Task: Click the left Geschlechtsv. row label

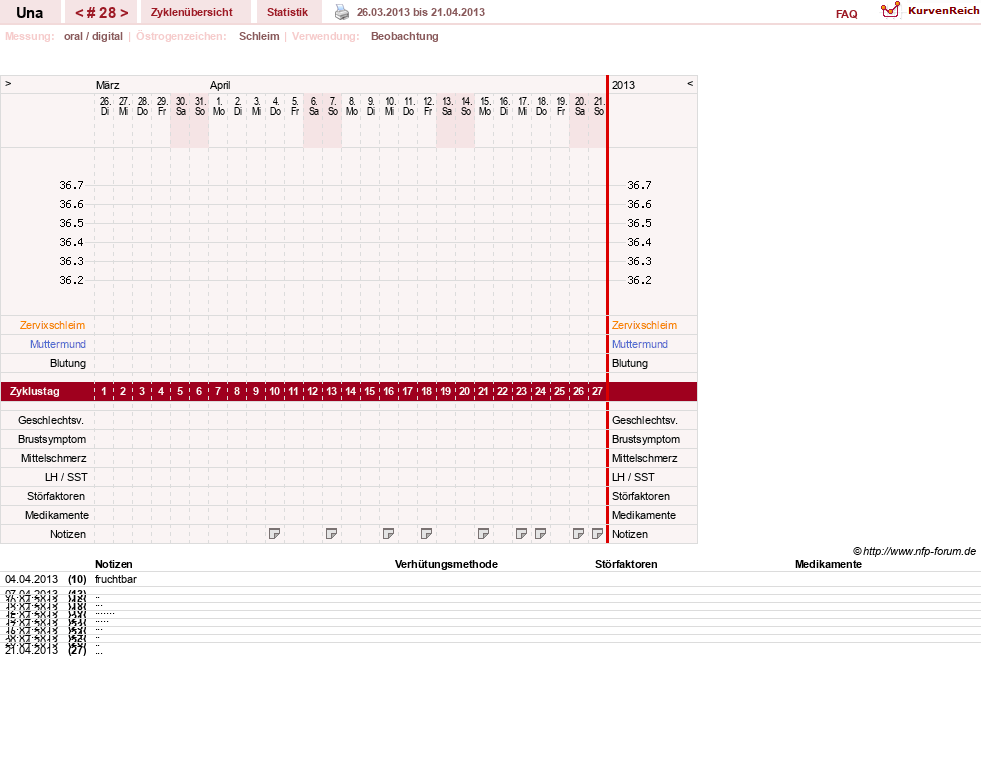Action: click(x=51, y=420)
